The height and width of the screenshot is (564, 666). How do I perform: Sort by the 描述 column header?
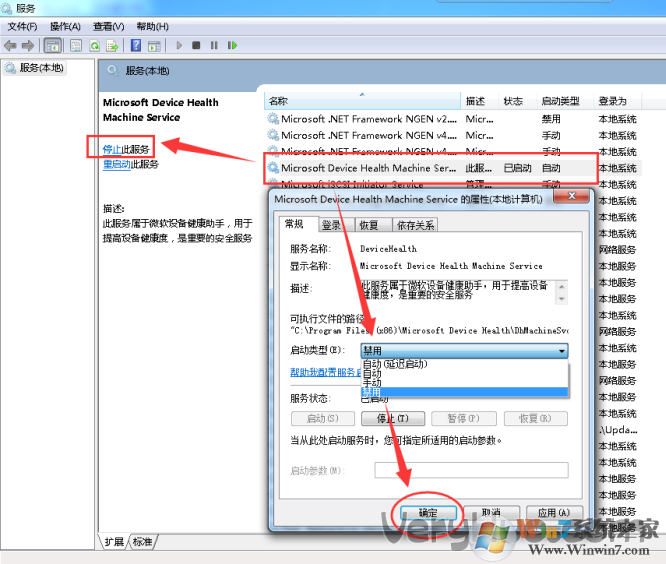480,101
